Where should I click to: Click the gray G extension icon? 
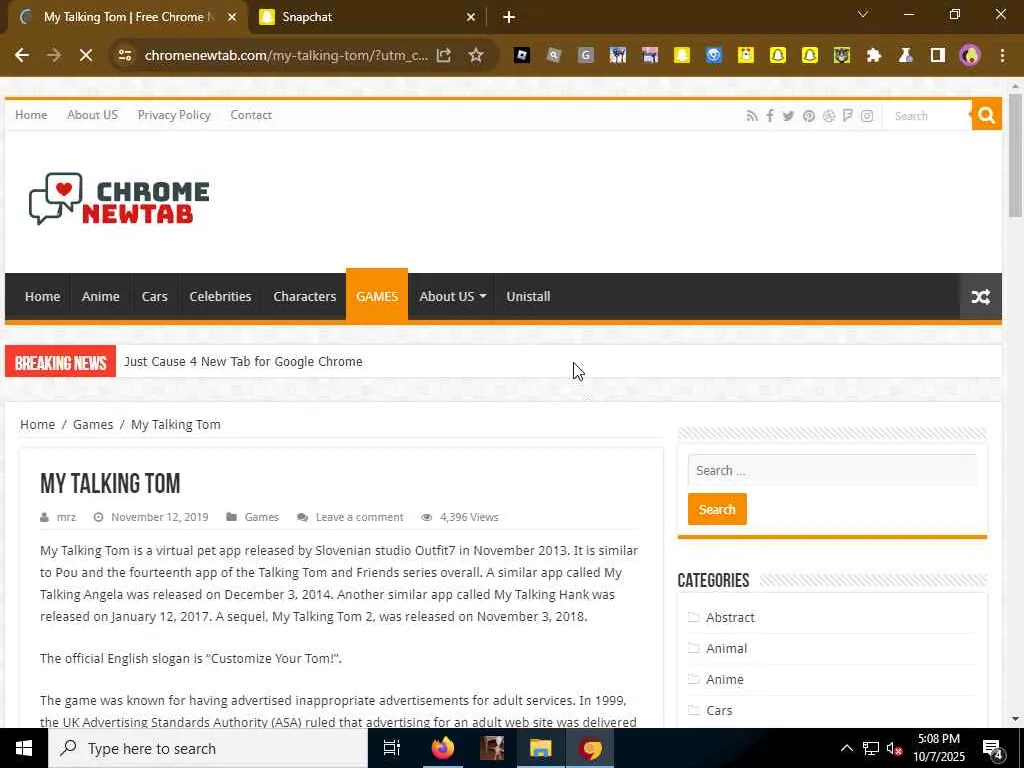point(586,56)
